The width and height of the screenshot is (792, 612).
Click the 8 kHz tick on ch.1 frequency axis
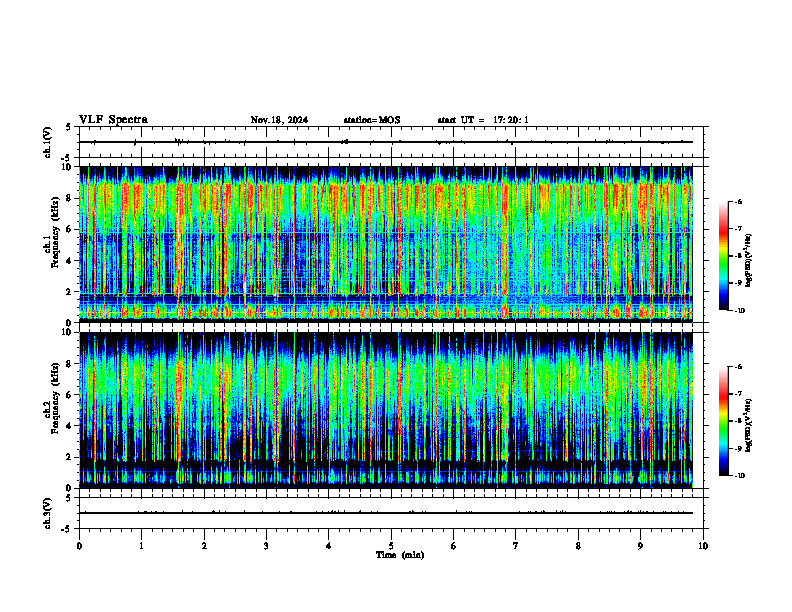70,198
